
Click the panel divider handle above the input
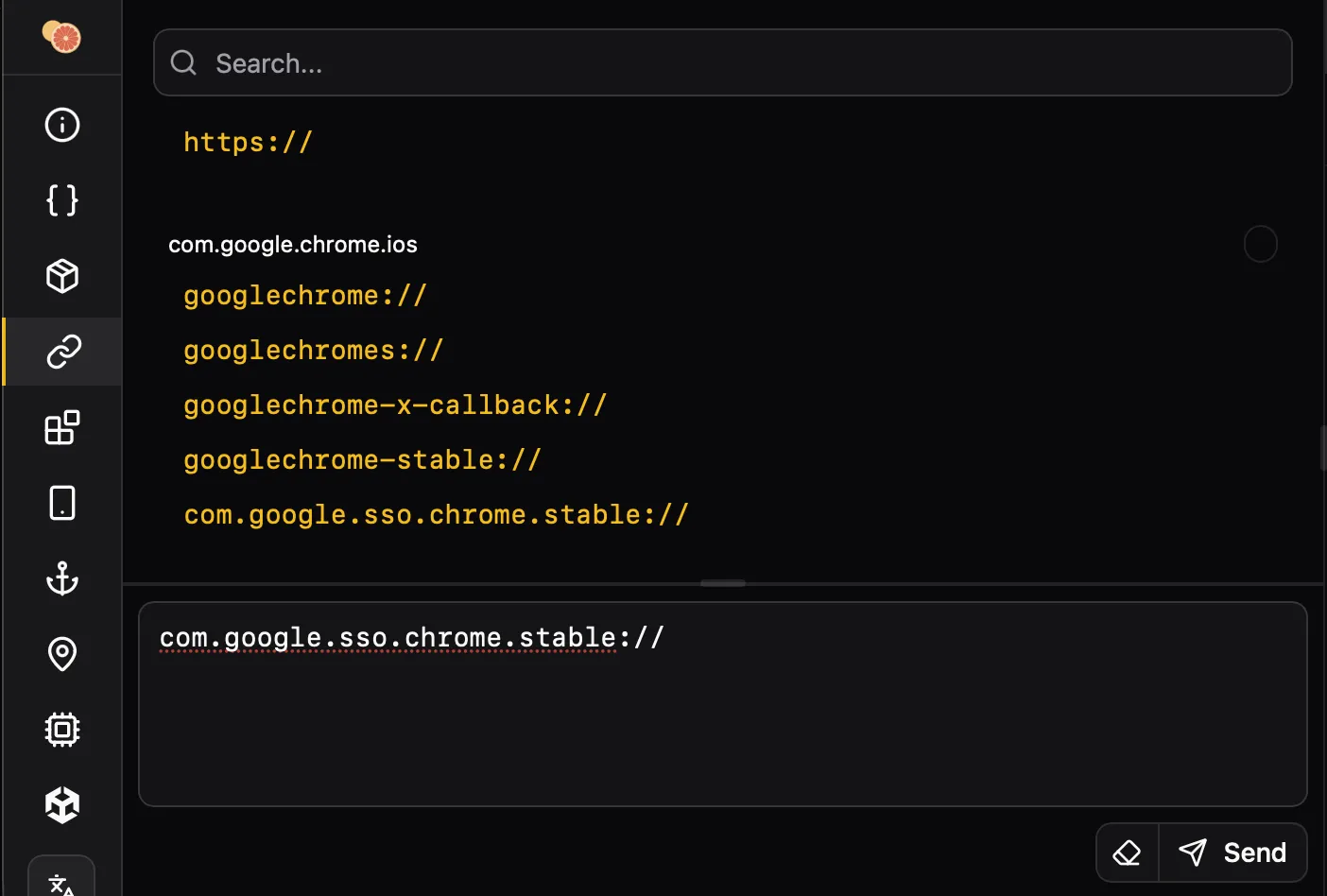click(x=722, y=583)
